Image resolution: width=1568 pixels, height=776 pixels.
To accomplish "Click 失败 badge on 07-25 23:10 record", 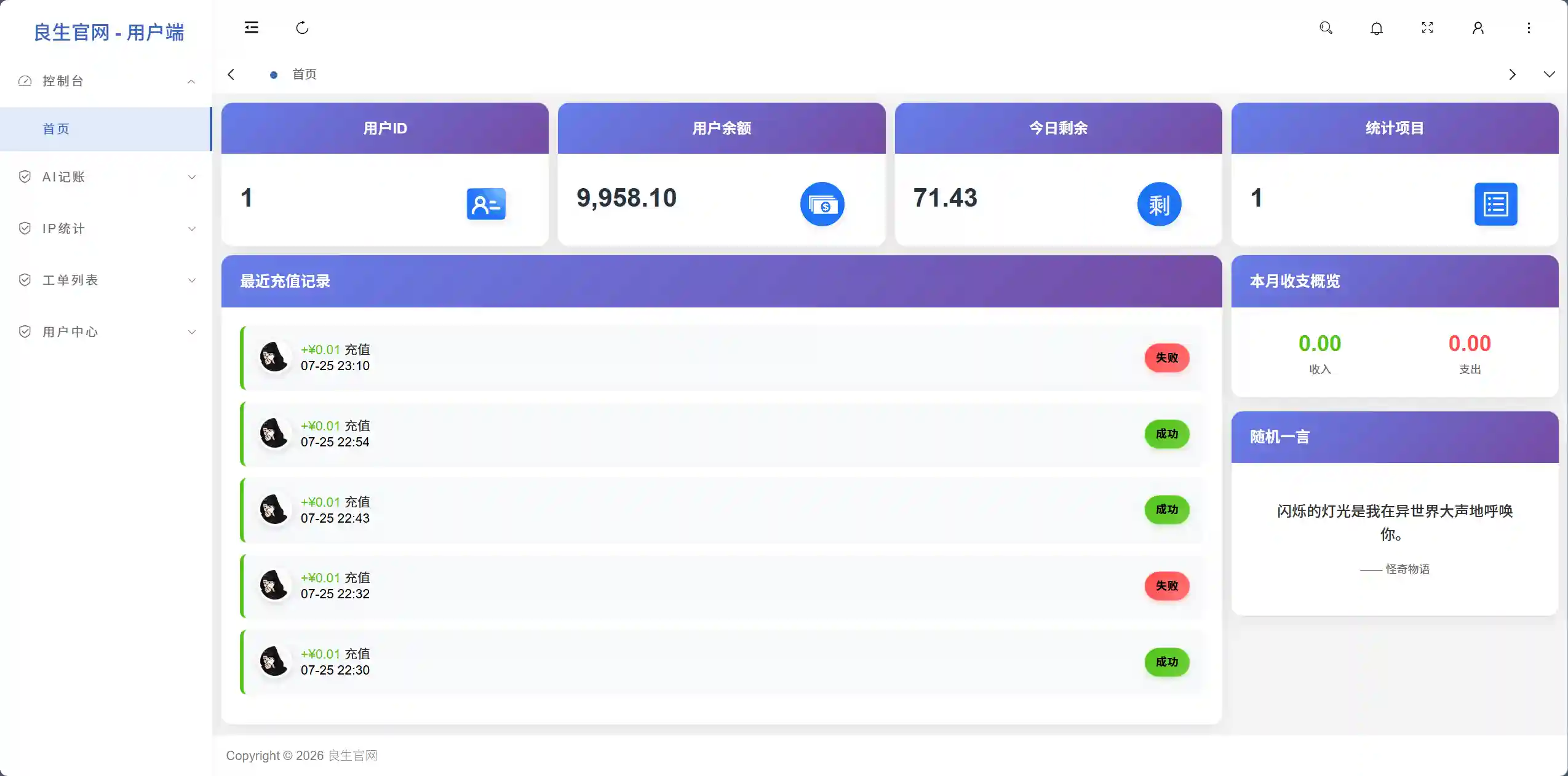I will 1166,358.
